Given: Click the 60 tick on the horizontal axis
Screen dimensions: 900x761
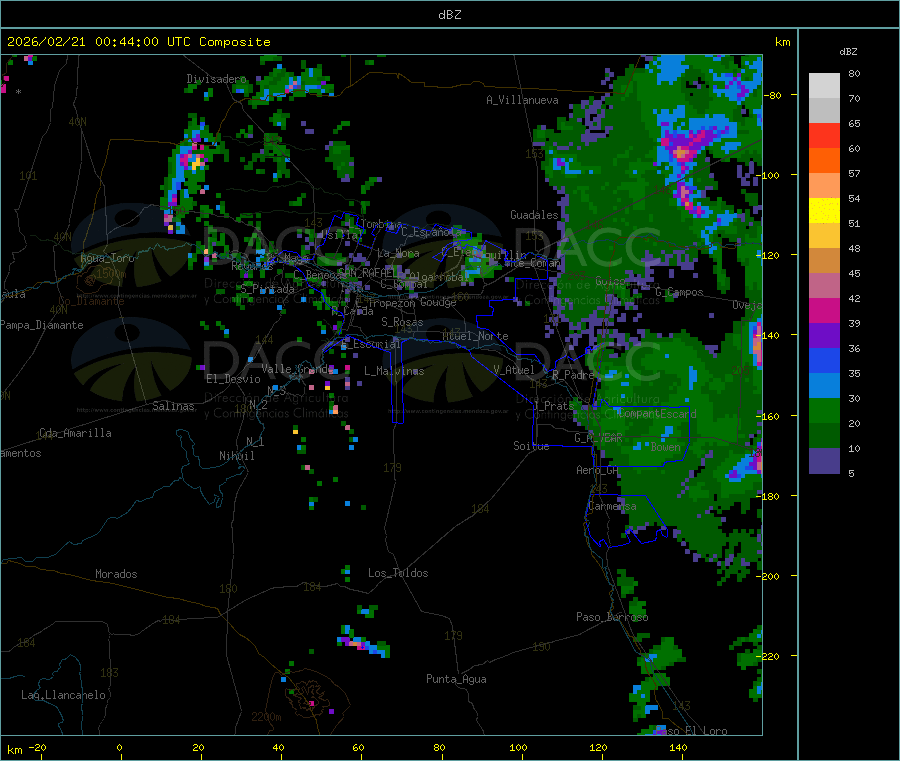Looking at the screenshot, I should click(x=358, y=747).
